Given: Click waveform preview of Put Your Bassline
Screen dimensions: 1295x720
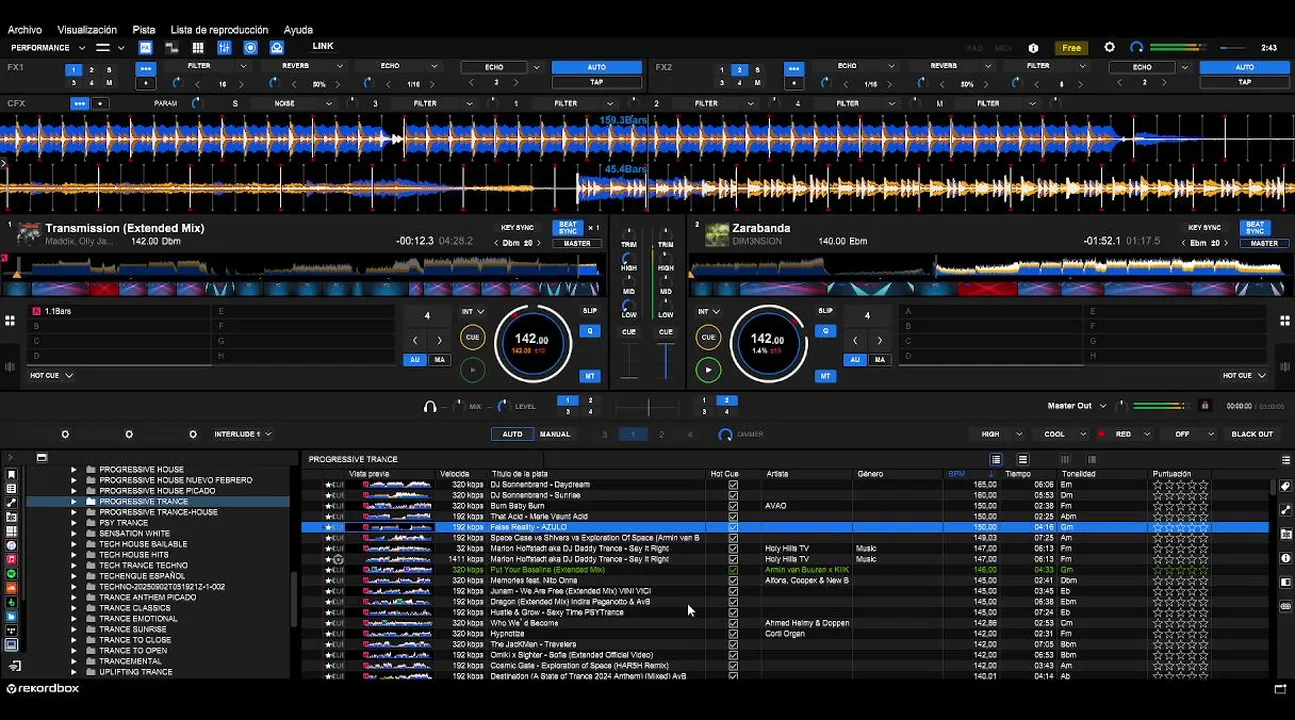Looking at the screenshot, I should [397, 570].
